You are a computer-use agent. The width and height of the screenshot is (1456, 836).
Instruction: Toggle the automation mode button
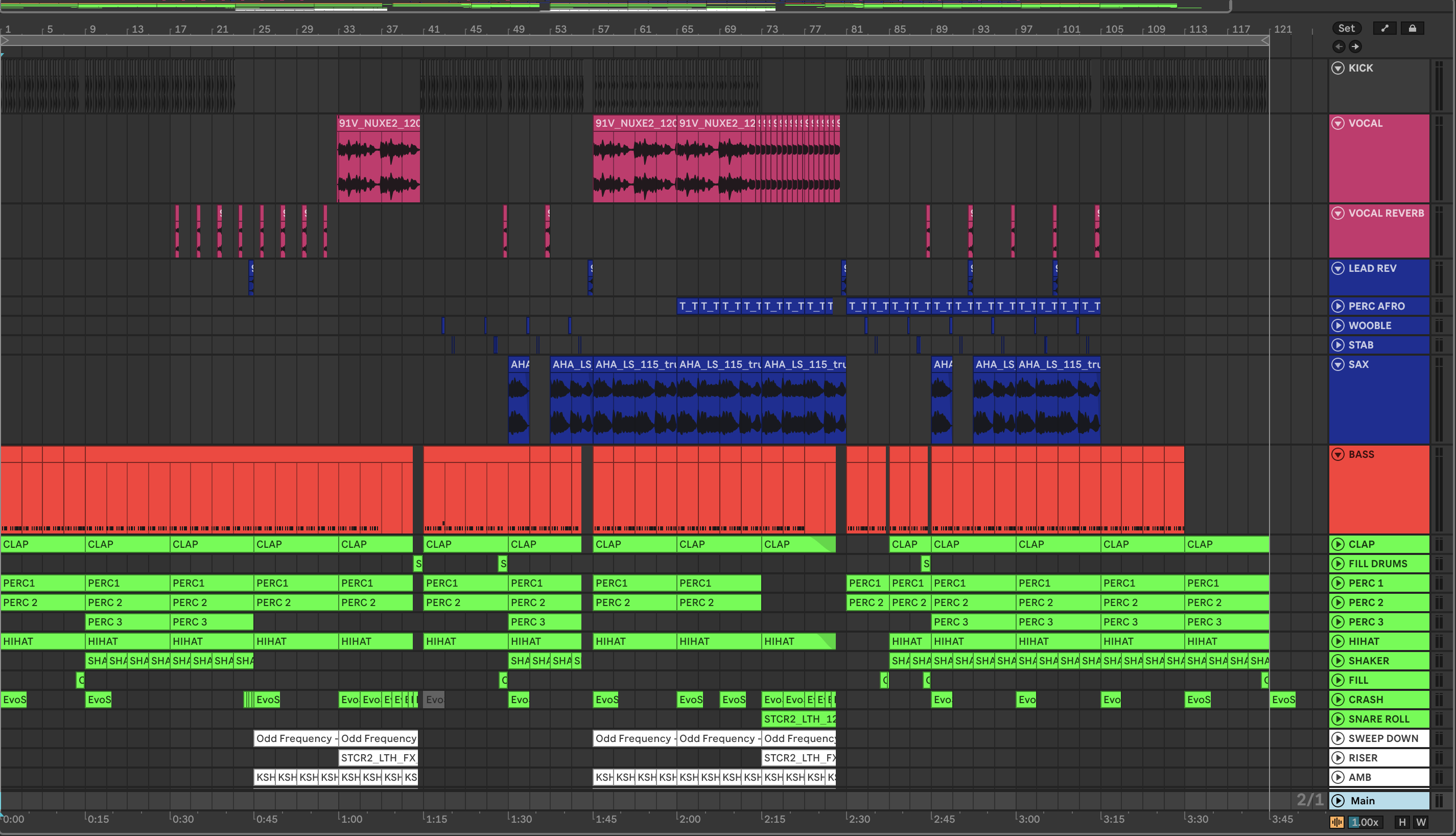pos(1384,28)
